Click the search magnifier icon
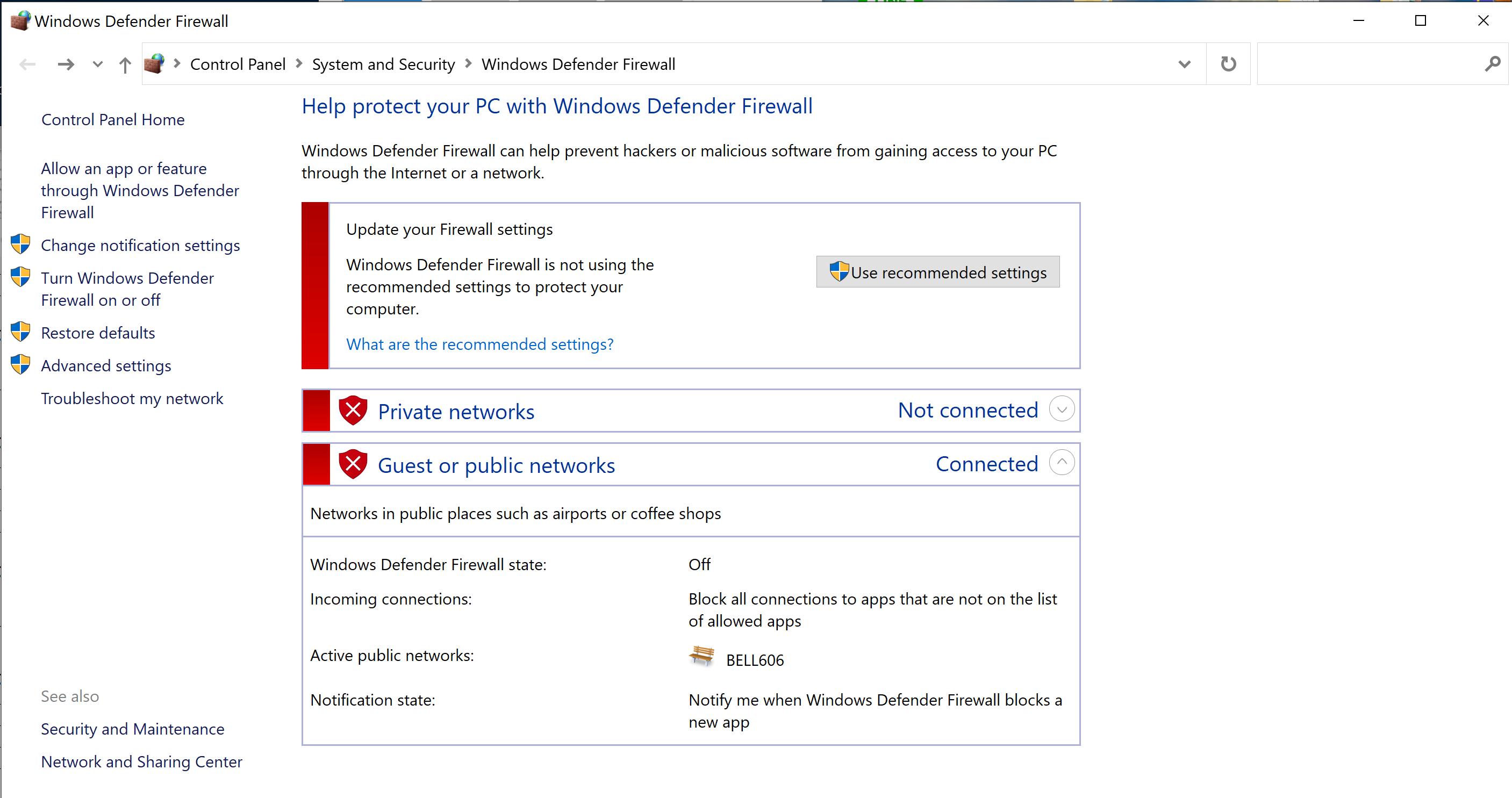 tap(1493, 63)
